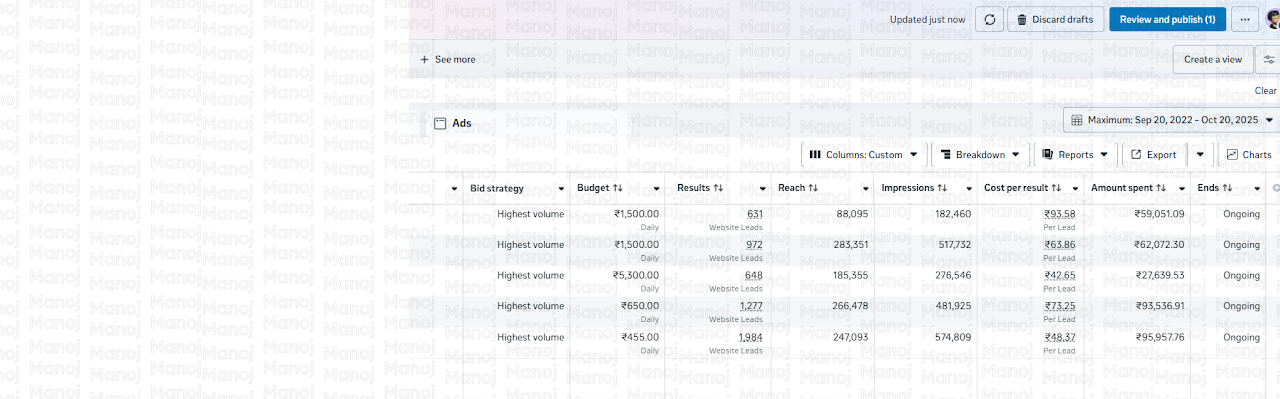Open the Budget column menu arrow
This screenshot has height=399, width=1280.
pyautogui.click(x=656, y=189)
